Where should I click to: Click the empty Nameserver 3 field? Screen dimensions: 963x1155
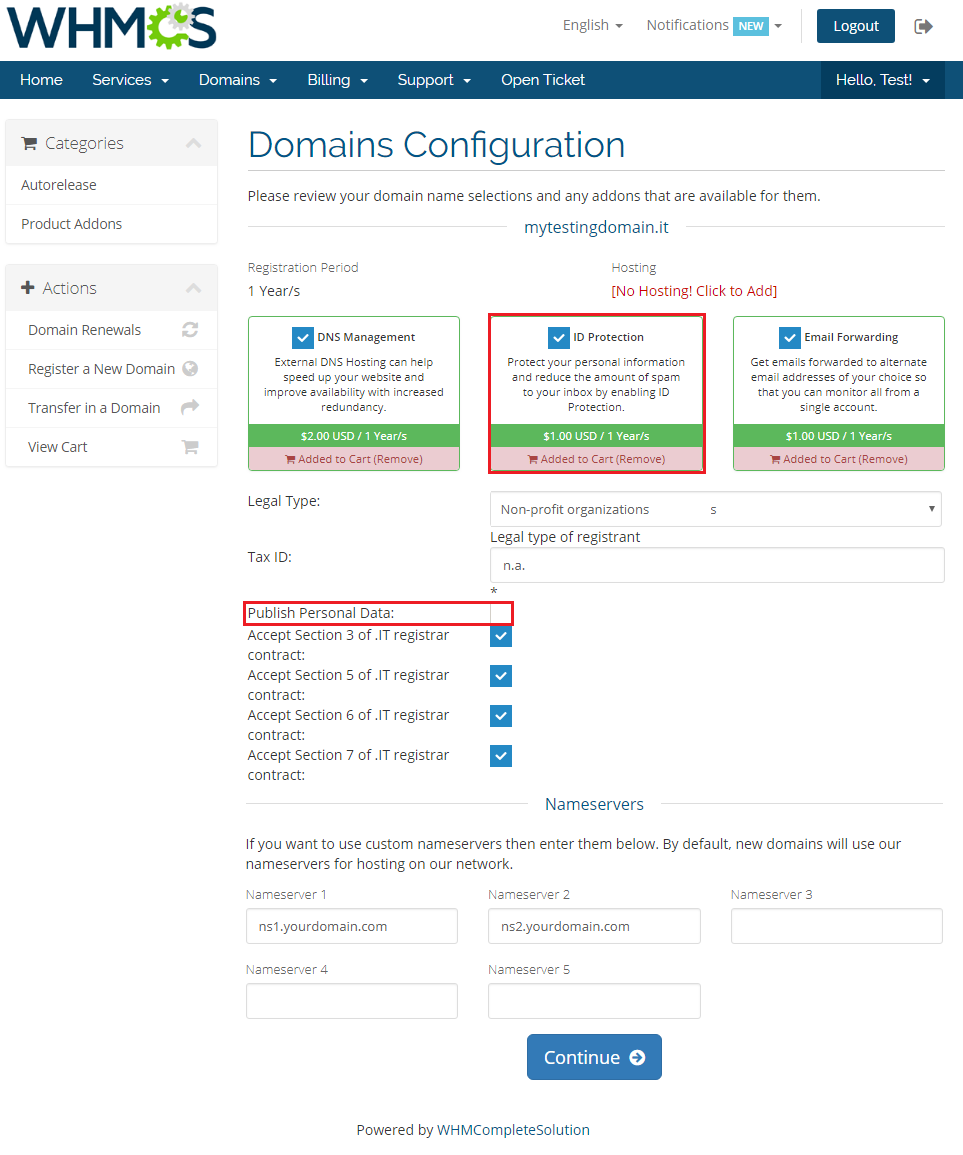(x=836, y=926)
